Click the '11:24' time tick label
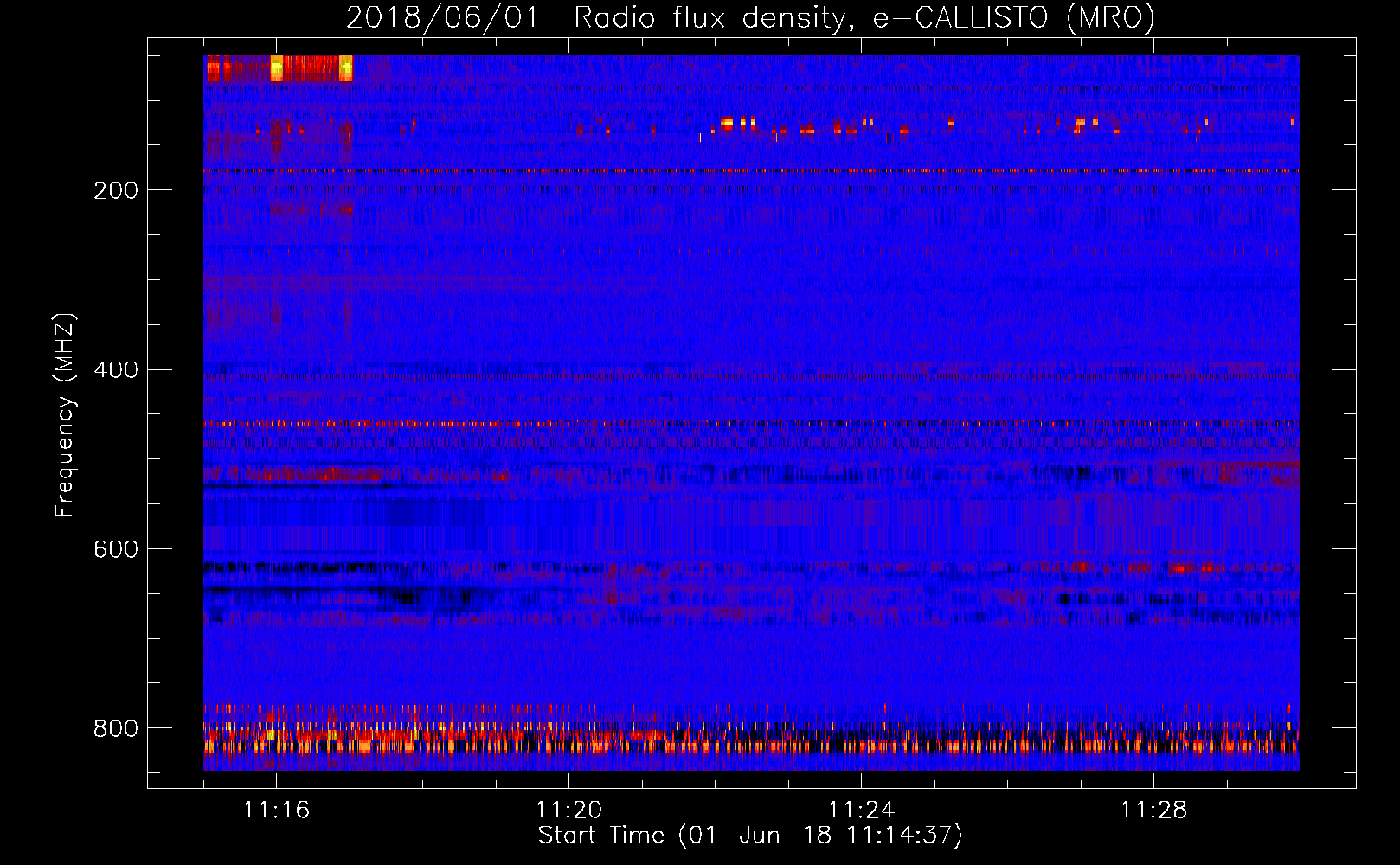The image size is (1400, 865). [x=861, y=811]
